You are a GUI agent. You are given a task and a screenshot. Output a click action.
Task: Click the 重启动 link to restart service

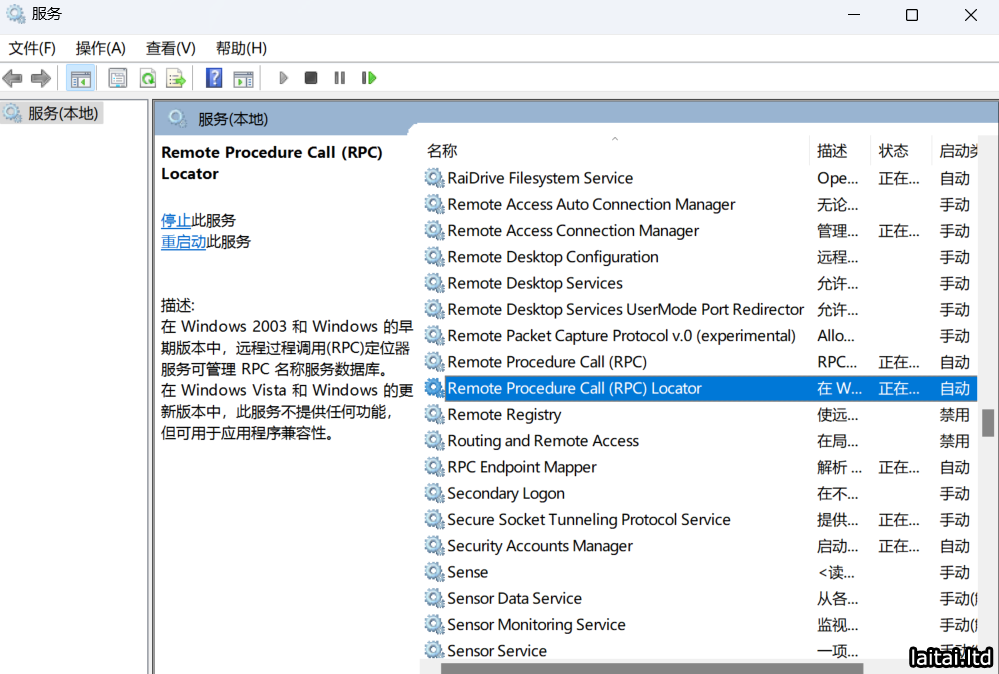click(183, 242)
